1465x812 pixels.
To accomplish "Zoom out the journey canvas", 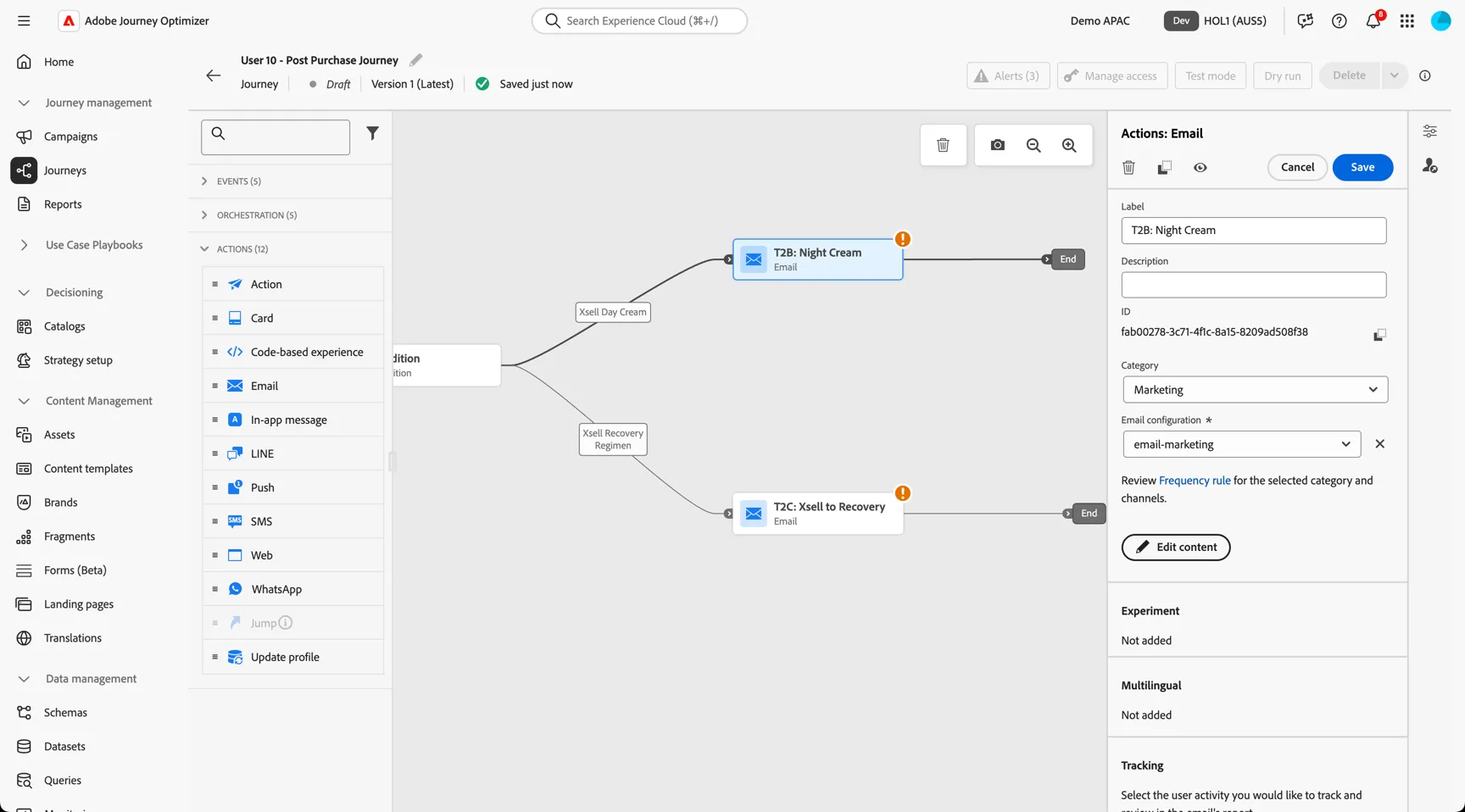I will pos(1033,145).
